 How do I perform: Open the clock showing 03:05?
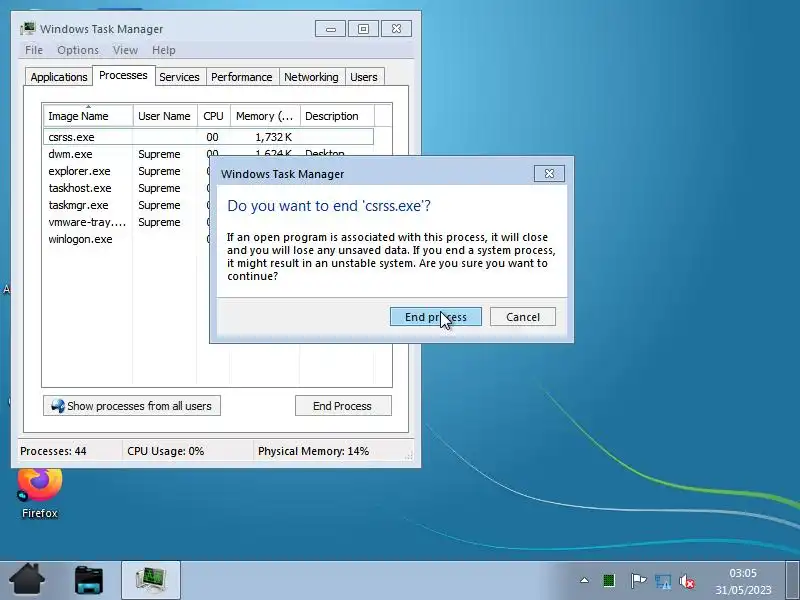(x=743, y=581)
